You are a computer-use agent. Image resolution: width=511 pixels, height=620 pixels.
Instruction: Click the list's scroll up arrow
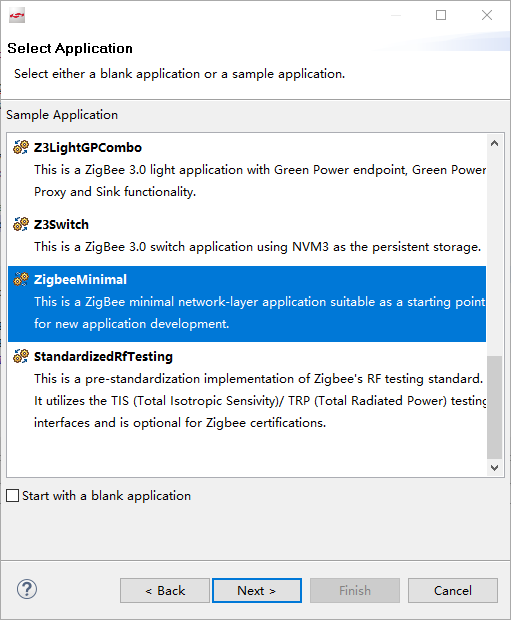(494, 143)
